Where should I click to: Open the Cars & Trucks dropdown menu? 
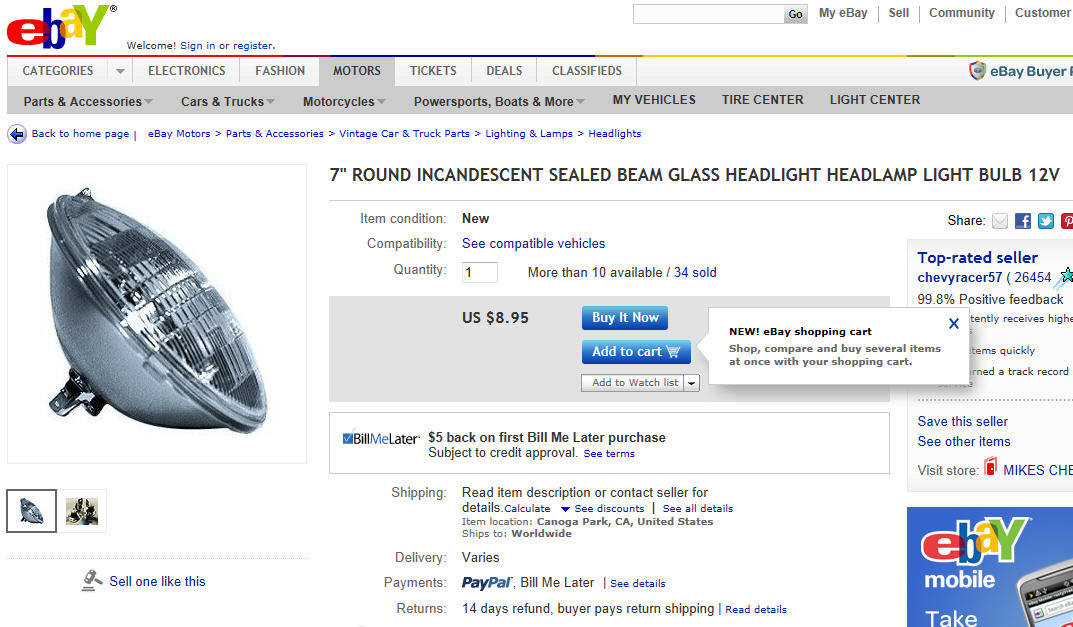click(228, 101)
